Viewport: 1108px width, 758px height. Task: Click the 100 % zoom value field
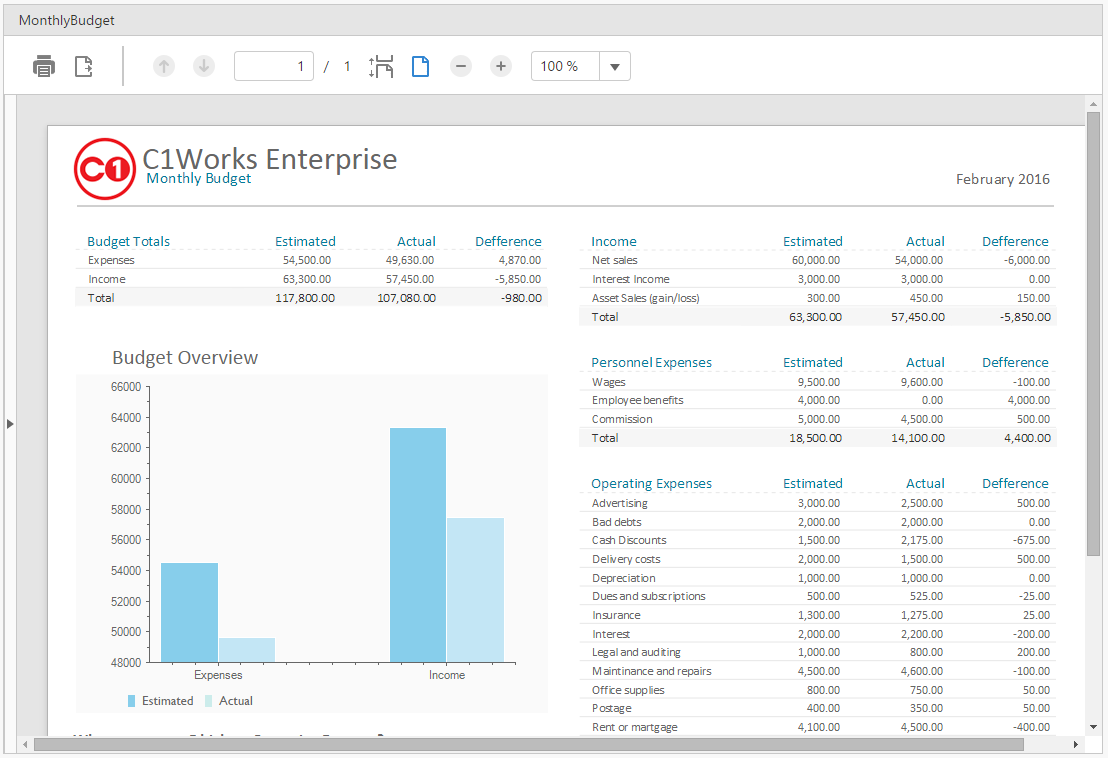pos(565,66)
